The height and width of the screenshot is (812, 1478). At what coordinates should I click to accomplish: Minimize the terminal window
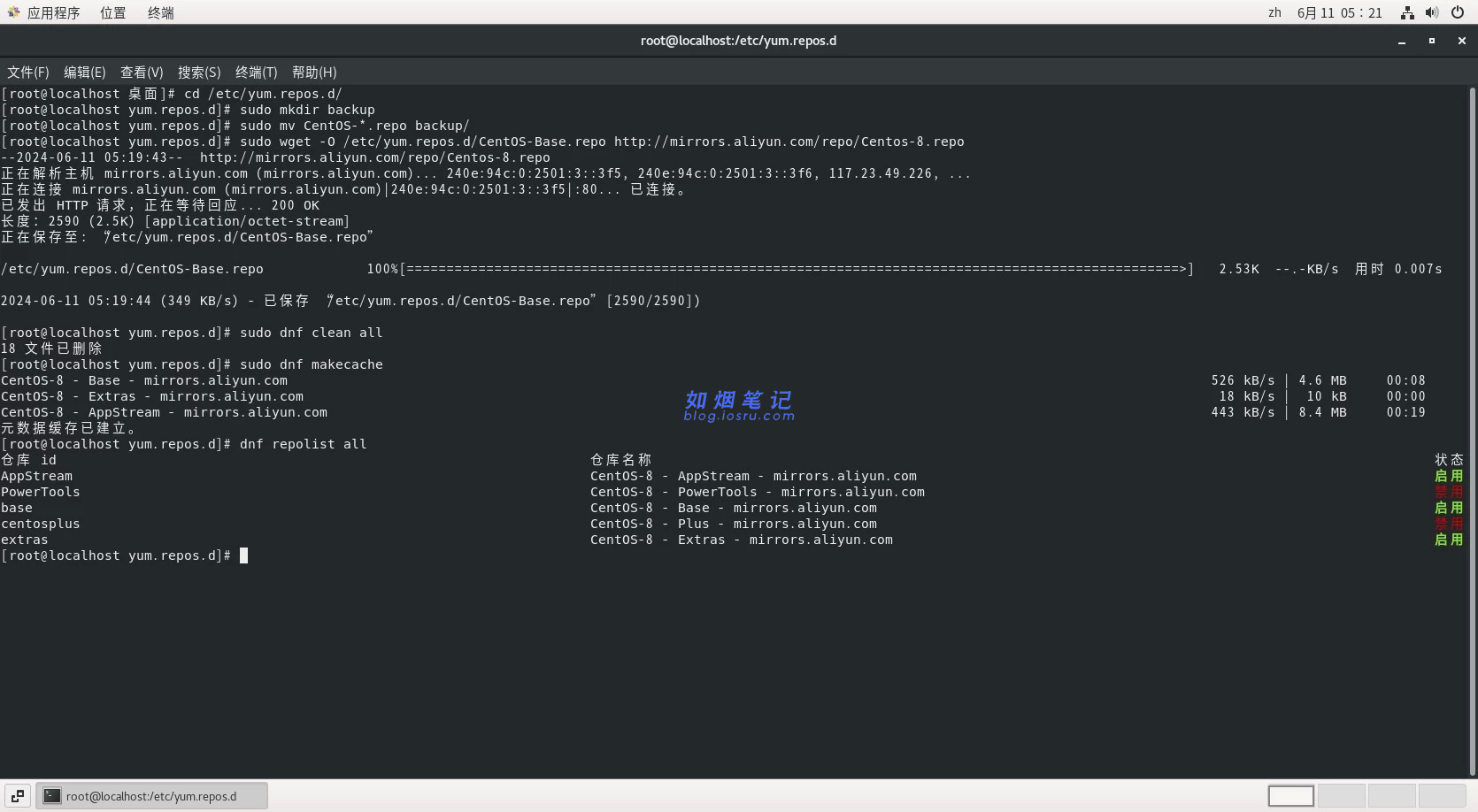(x=1402, y=41)
